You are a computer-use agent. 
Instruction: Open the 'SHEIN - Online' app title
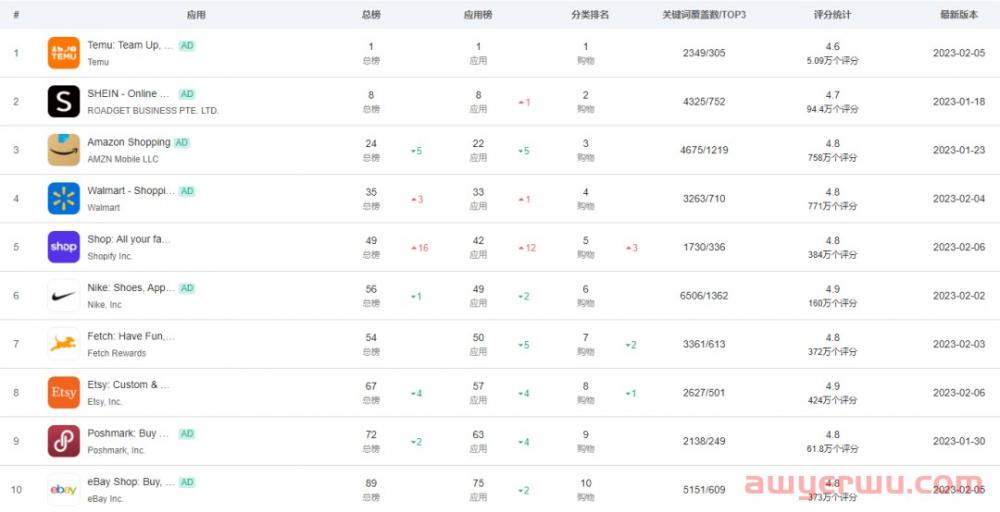tap(128, 94)
